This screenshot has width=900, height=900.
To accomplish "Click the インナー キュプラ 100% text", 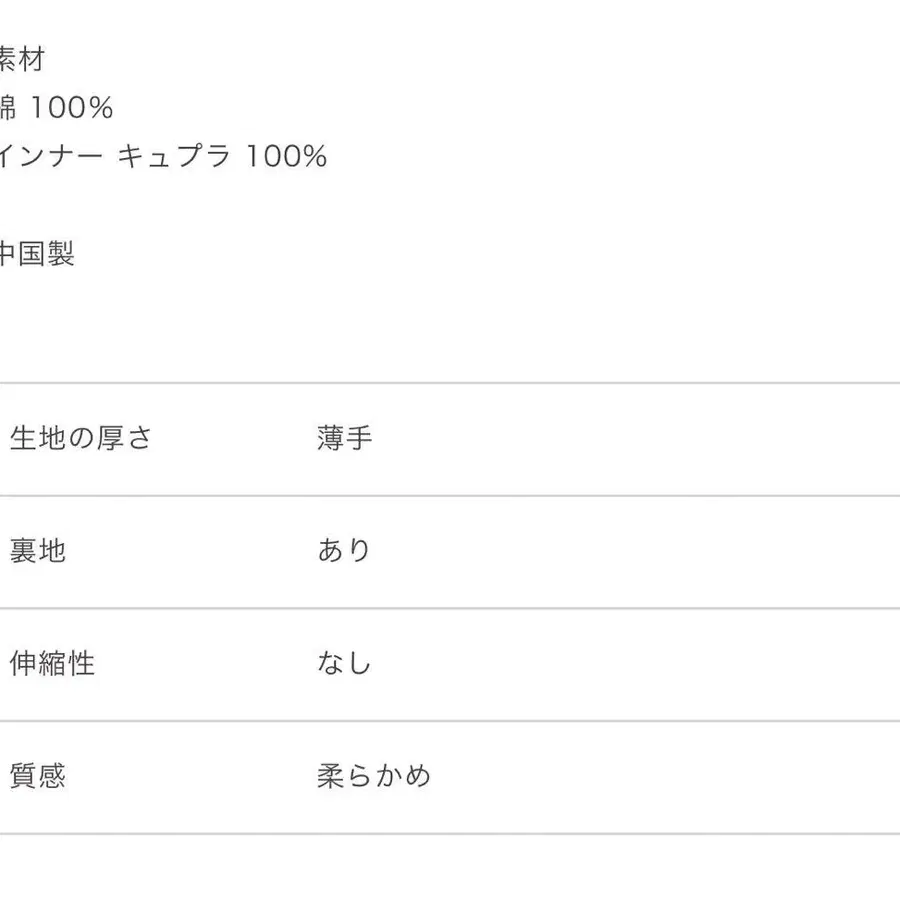I will 163,156.
